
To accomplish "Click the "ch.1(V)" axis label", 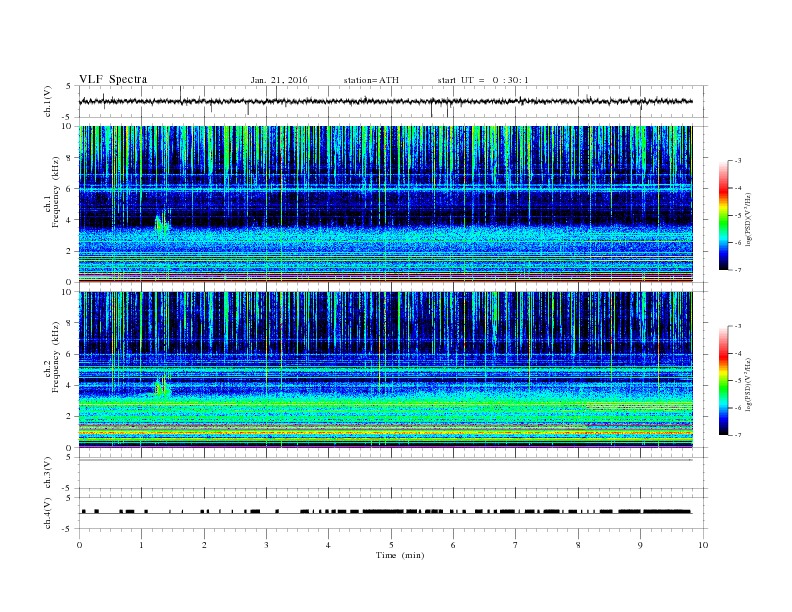I will pos(47,101).
